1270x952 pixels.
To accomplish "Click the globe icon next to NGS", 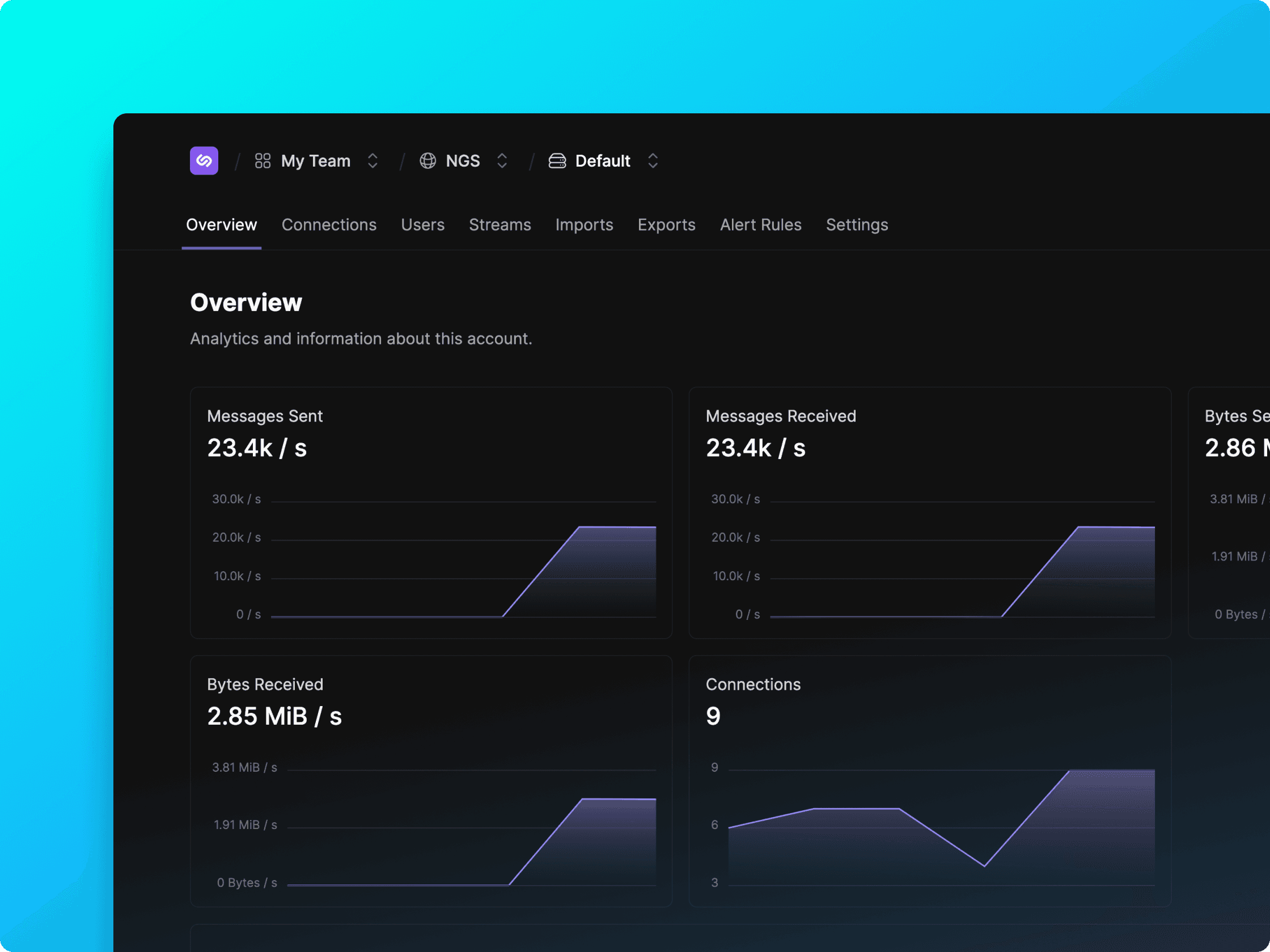I will pos(427,161).
